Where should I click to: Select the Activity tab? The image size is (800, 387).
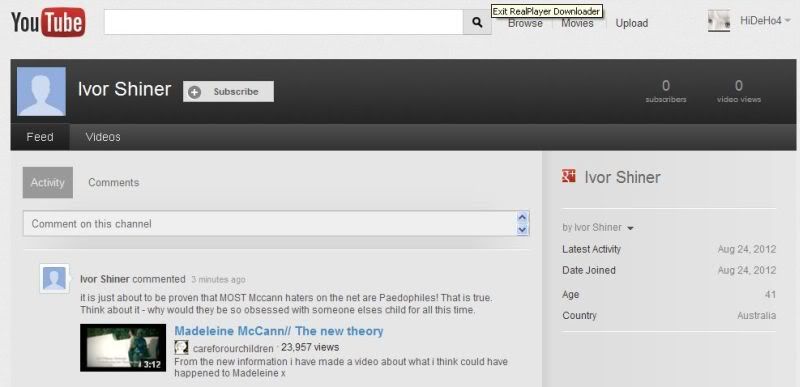(47, 183)
